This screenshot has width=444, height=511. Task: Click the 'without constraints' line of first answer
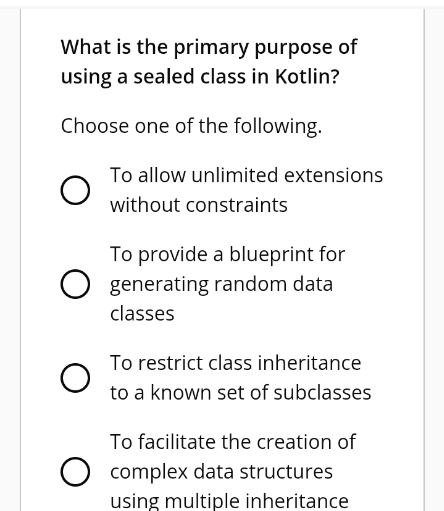coord(199,205)
